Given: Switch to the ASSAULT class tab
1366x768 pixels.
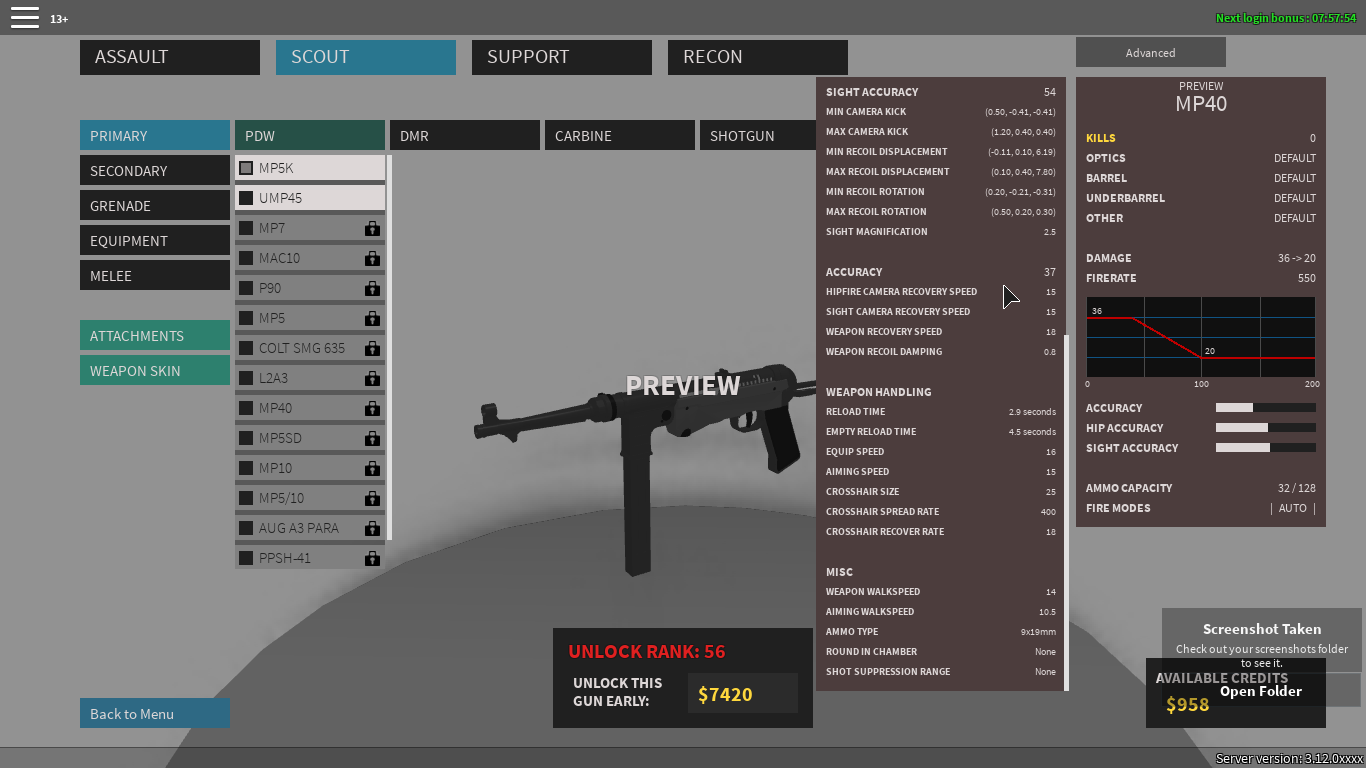Looking at the screenshot, I should click(x=170, y=57).
